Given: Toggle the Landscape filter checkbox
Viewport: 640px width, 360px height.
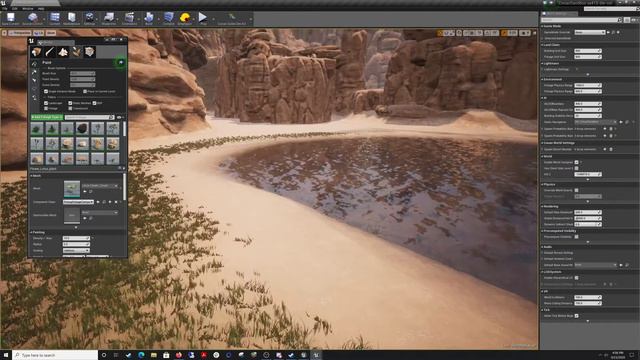Looking at the screenshot, I should click(46, 103).
